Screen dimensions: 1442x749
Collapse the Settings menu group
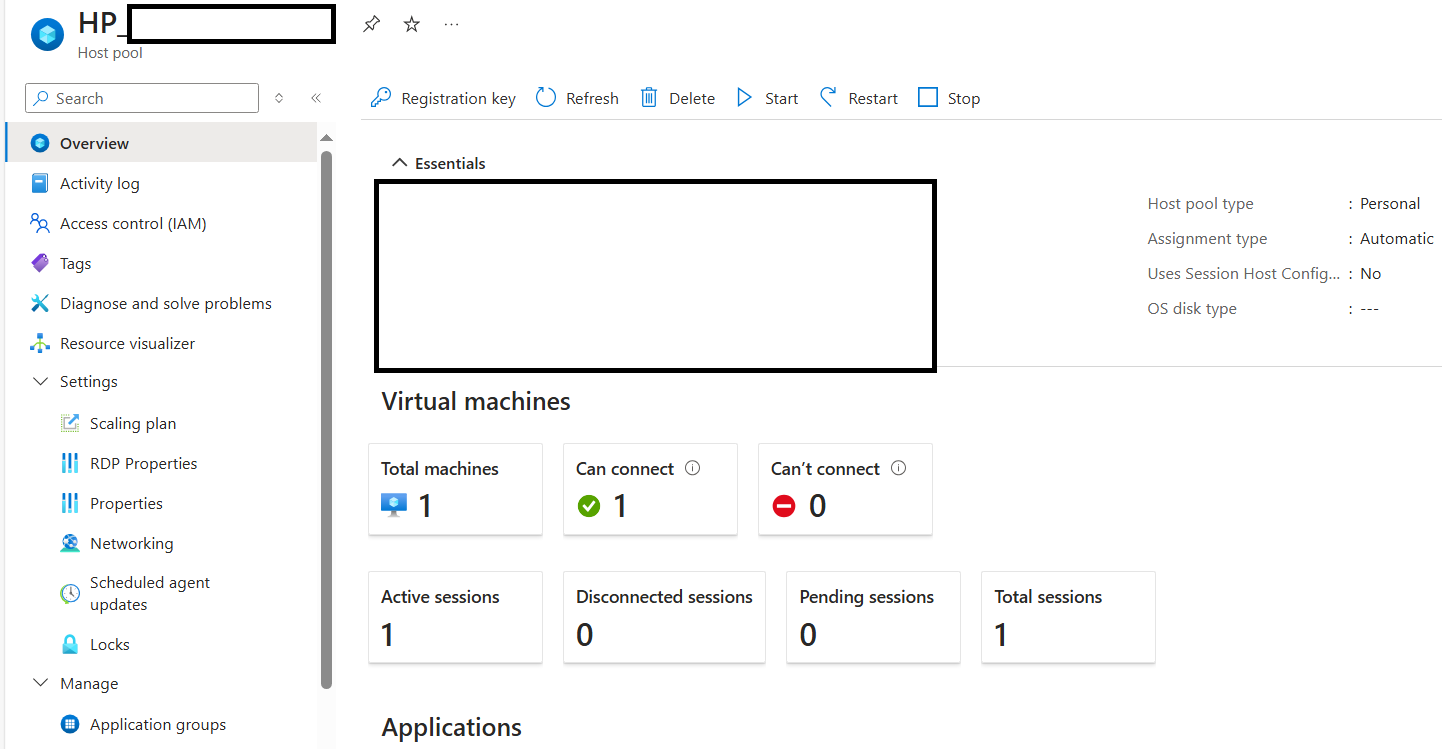pyautogui.click(x=41, y=381)
